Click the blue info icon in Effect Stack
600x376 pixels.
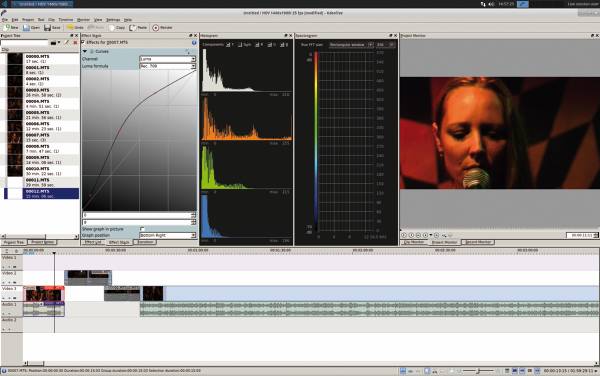194,42
